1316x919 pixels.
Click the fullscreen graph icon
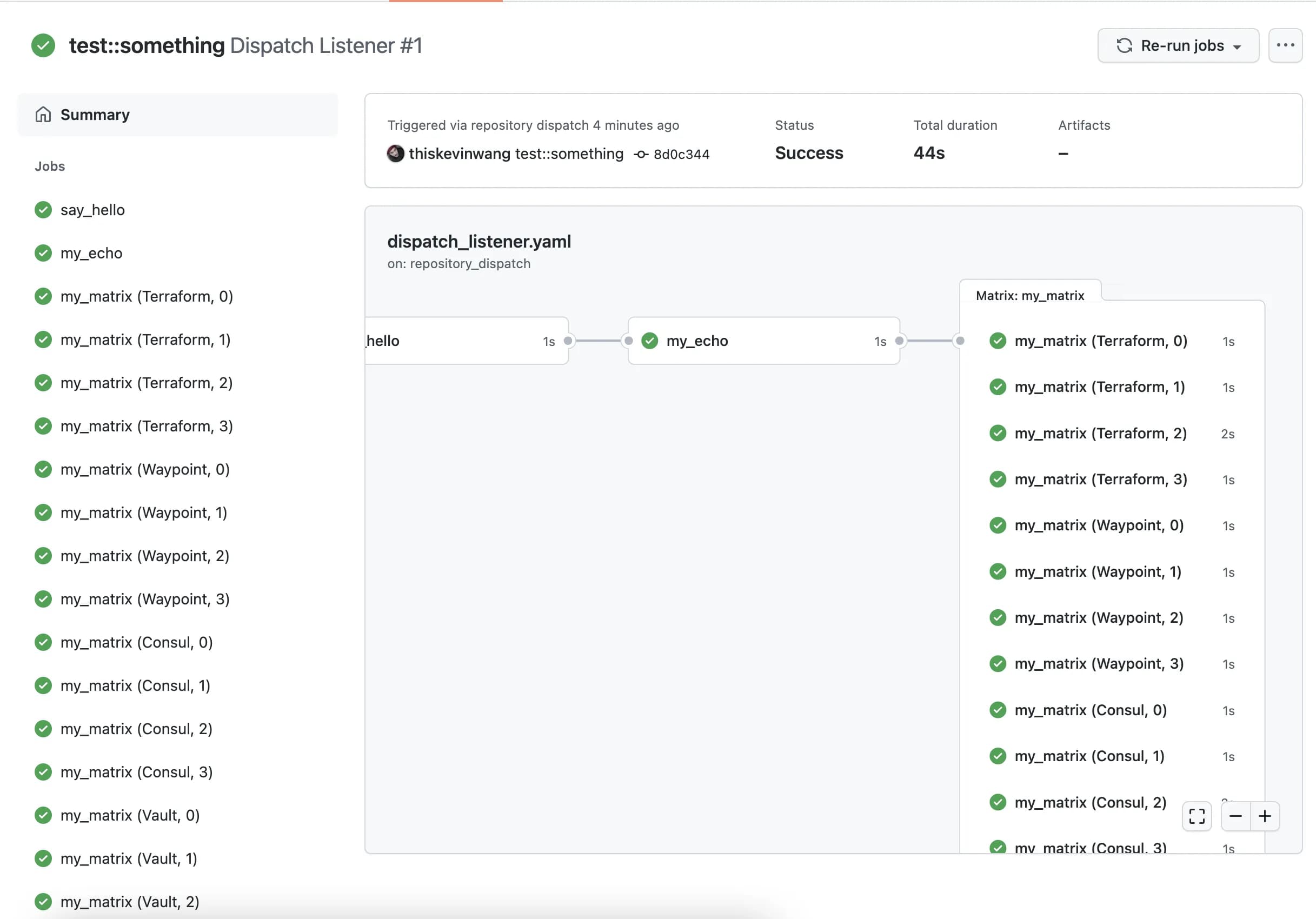pyautogui.click(x=1197, y=816)
